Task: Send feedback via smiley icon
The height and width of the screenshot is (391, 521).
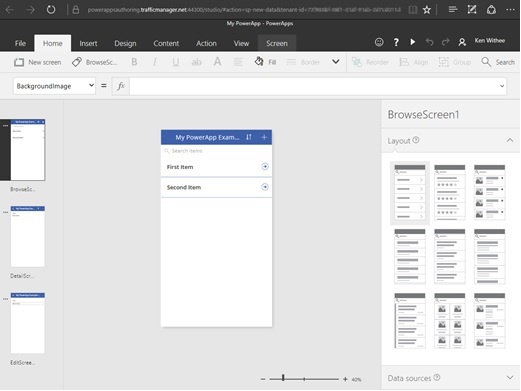Action: tap(379, 42)
